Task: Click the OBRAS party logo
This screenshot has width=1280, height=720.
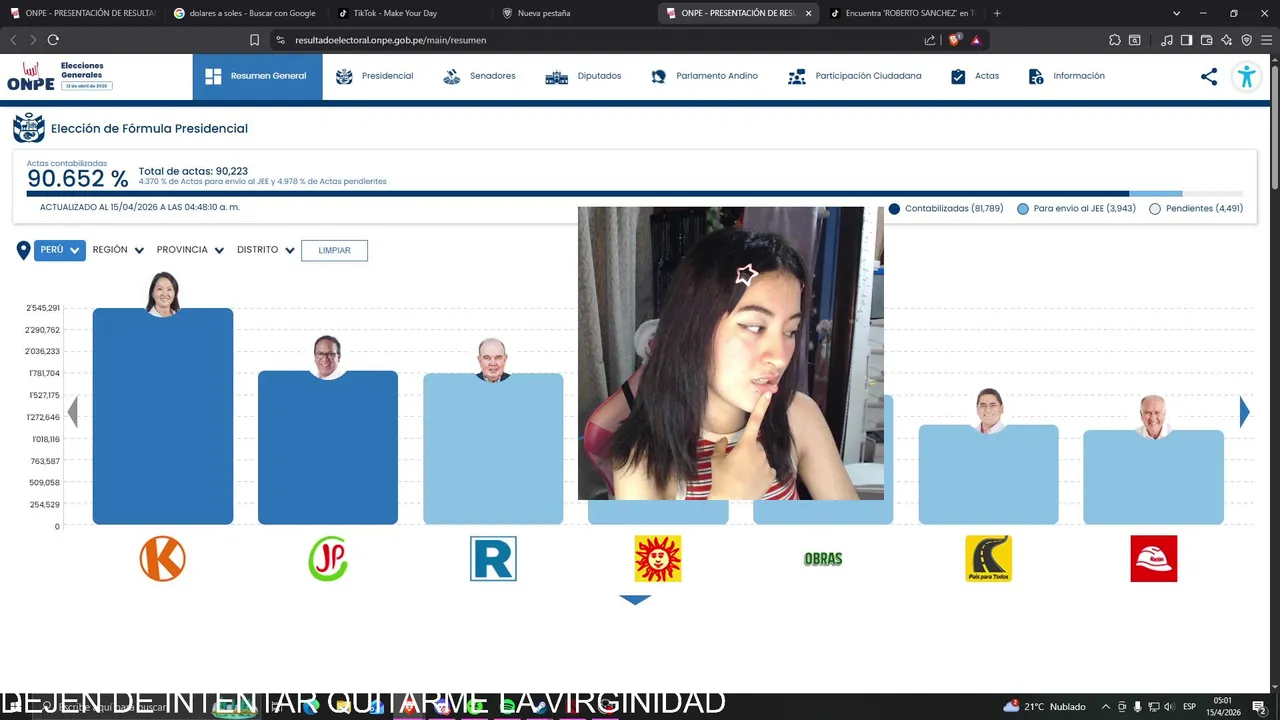Action: tap(823, 559)
